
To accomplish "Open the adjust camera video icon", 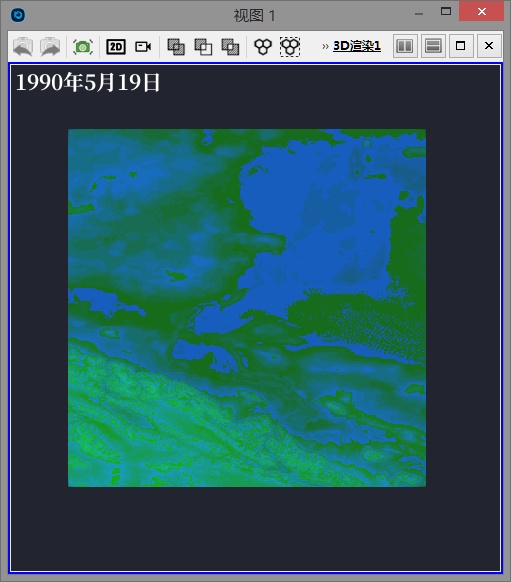I will tap(143, 47).
